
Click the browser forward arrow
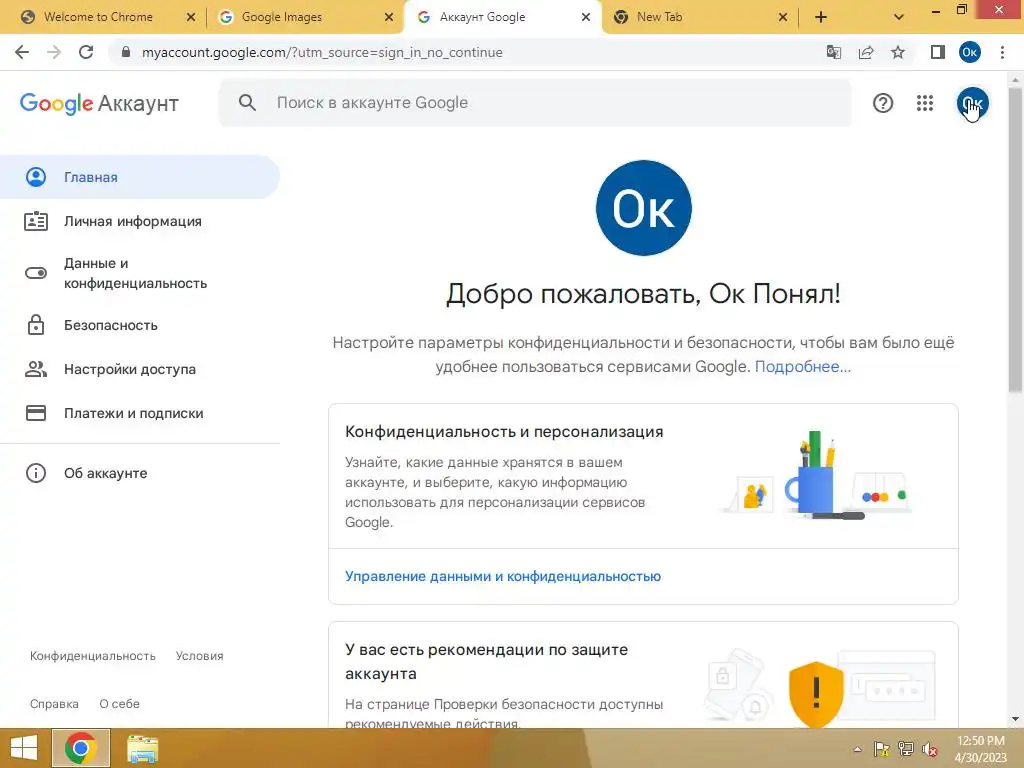pyautogui.click(x=54, y=52)
